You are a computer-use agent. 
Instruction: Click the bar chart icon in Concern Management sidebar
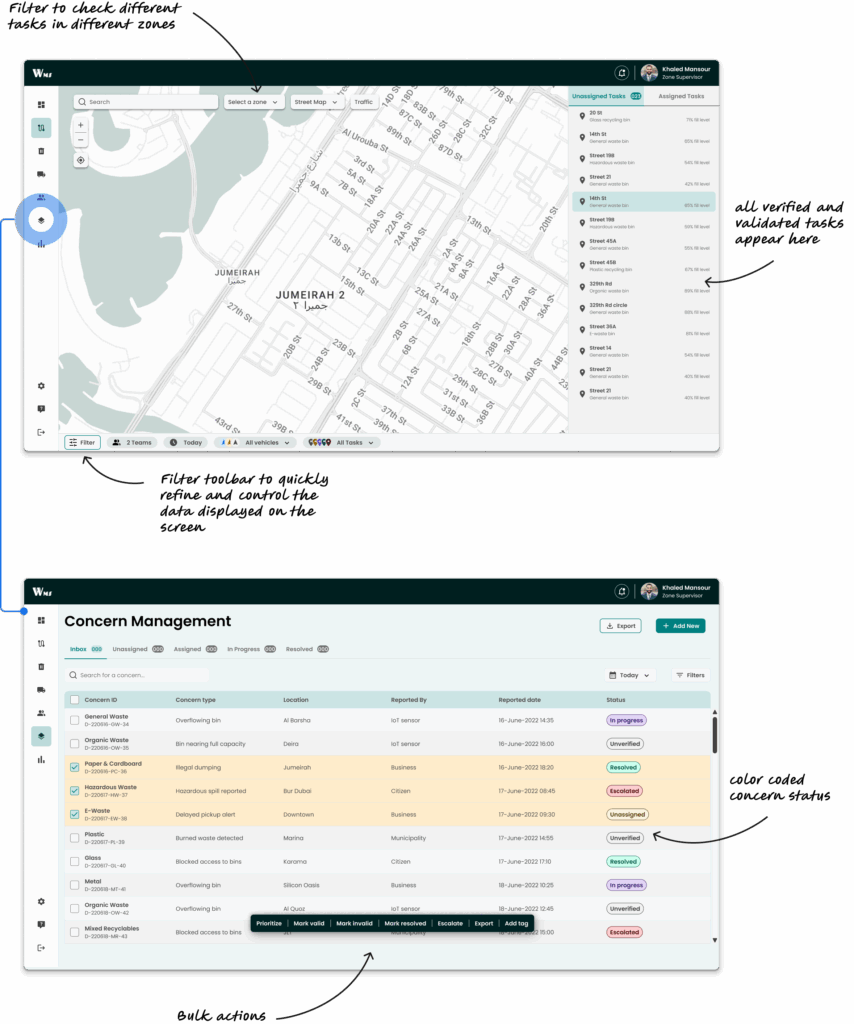(41, 759)
